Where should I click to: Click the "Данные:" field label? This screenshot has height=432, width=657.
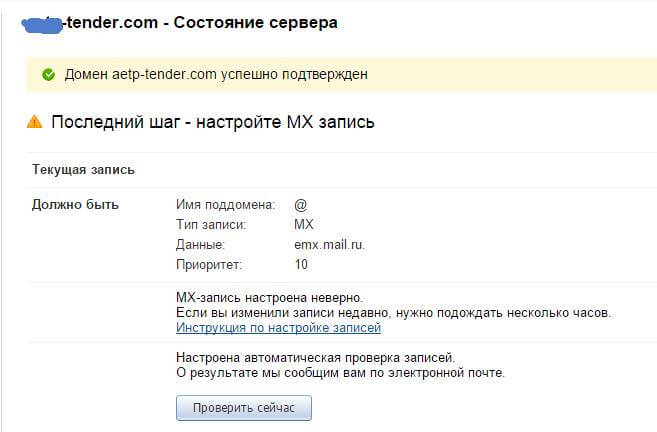coord(201,245)
